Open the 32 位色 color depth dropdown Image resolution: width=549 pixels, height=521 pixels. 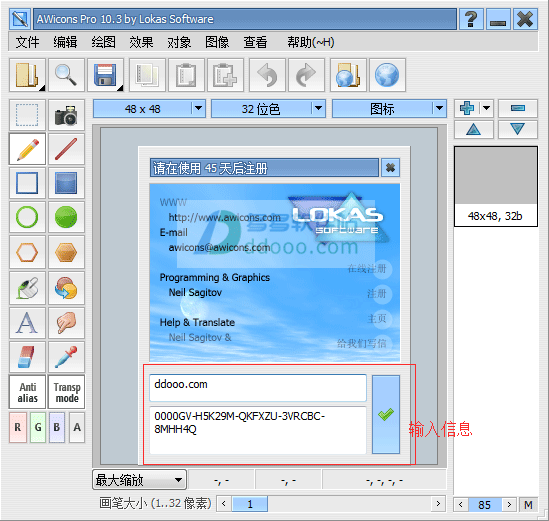click(x=268, y=109)
